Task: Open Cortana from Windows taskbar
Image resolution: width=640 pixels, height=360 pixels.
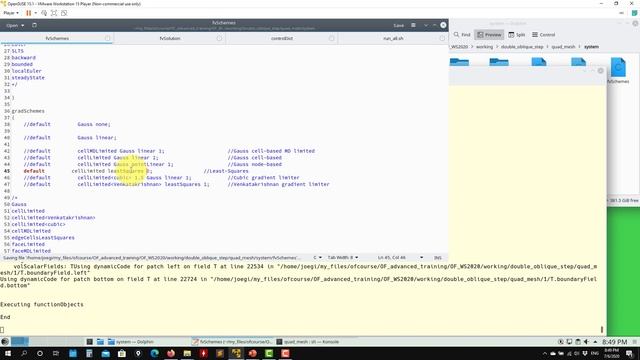Action: [x=40, y=353]
